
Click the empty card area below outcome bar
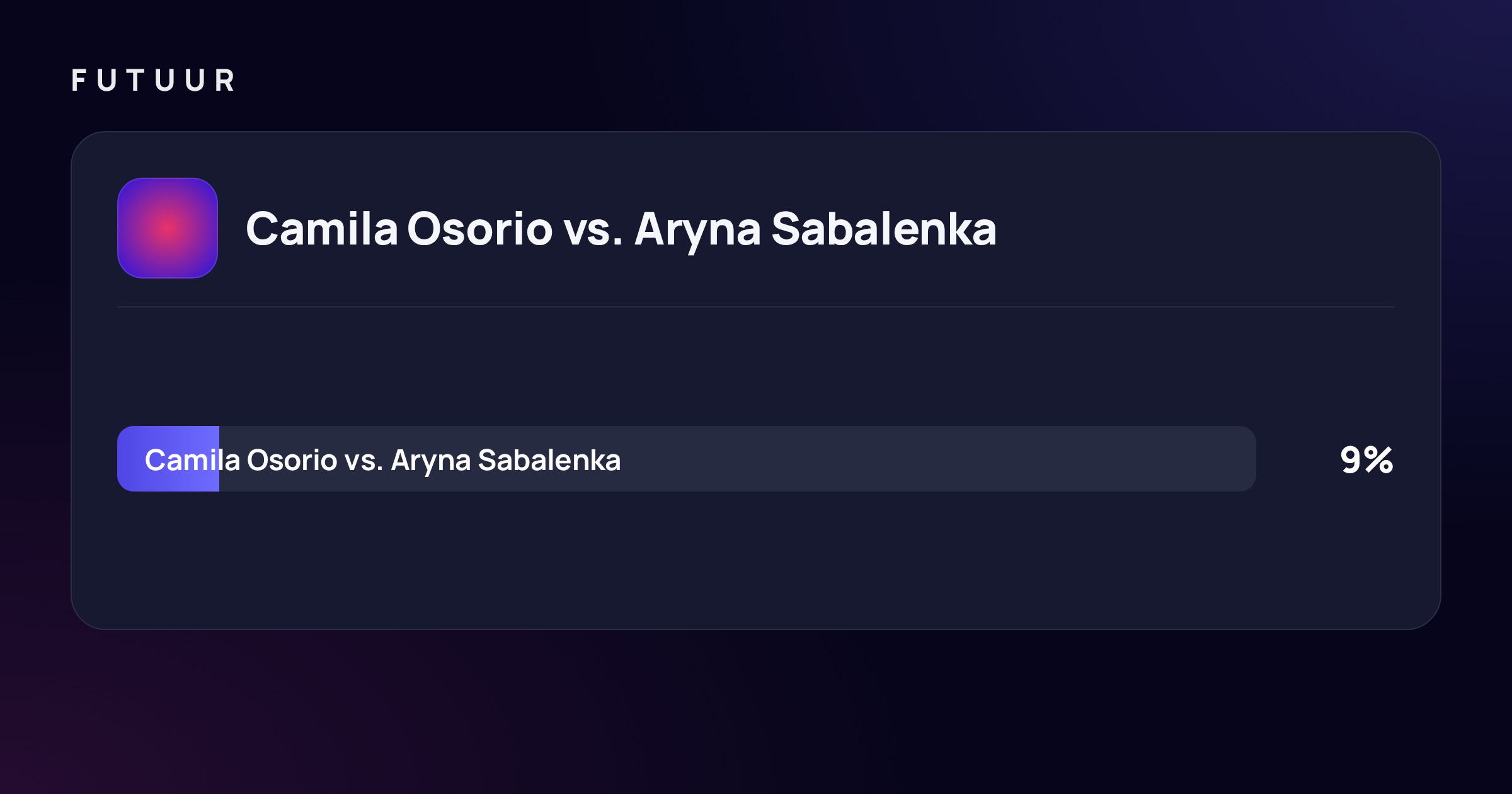756,560
